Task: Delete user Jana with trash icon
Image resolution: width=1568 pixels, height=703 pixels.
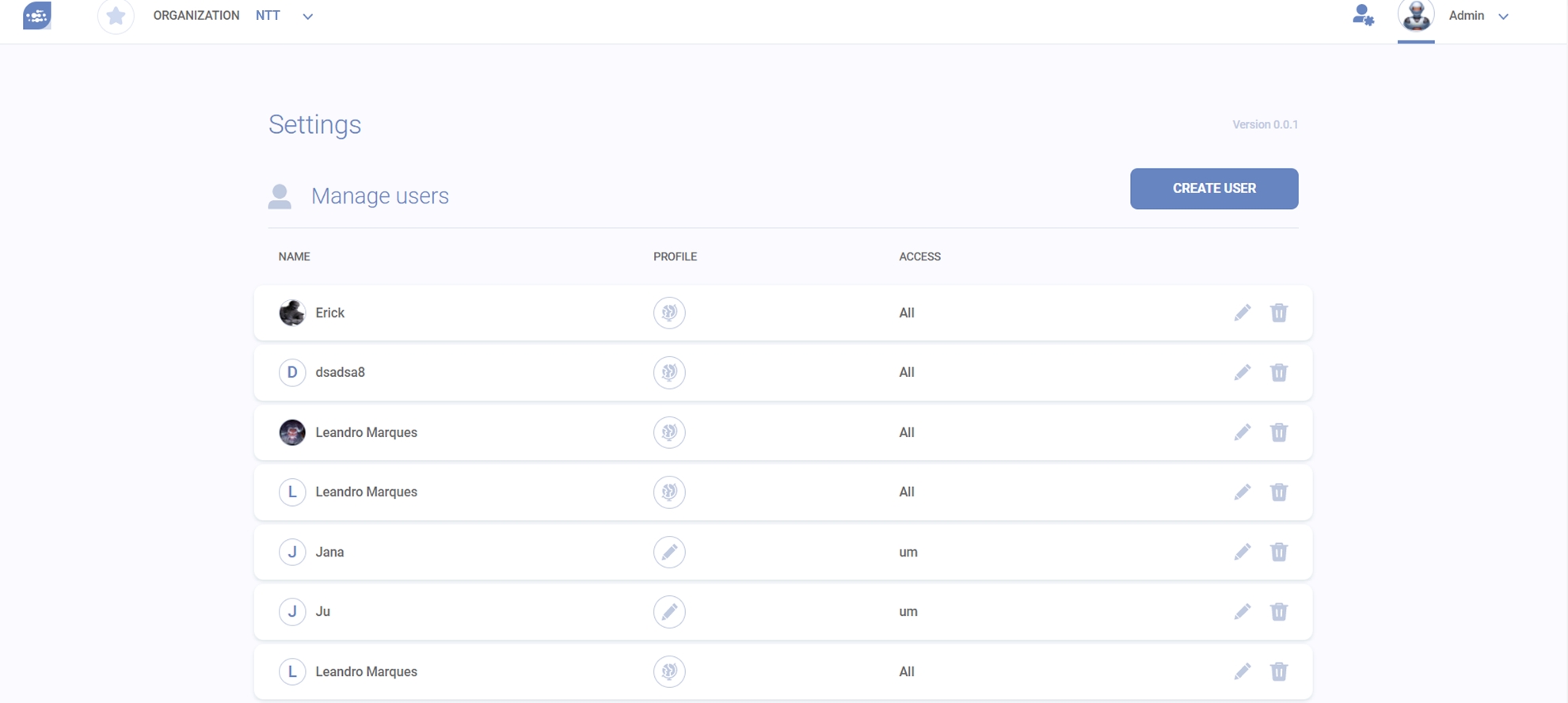Action: (1278, 552)
